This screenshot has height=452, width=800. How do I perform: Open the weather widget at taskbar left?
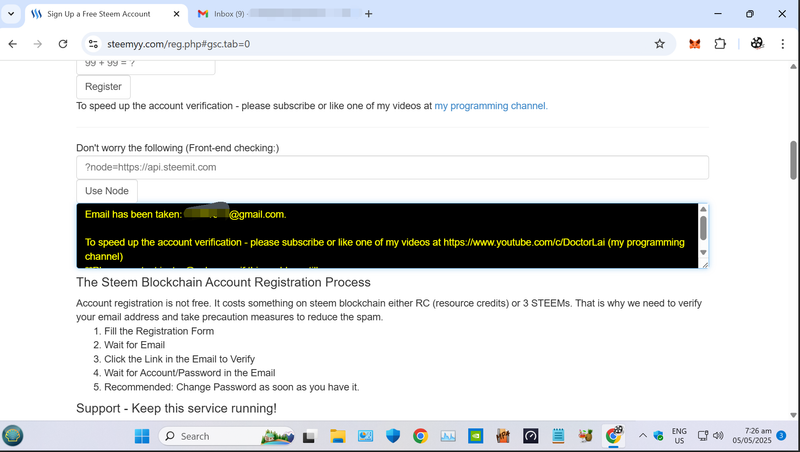coord(13,436)
